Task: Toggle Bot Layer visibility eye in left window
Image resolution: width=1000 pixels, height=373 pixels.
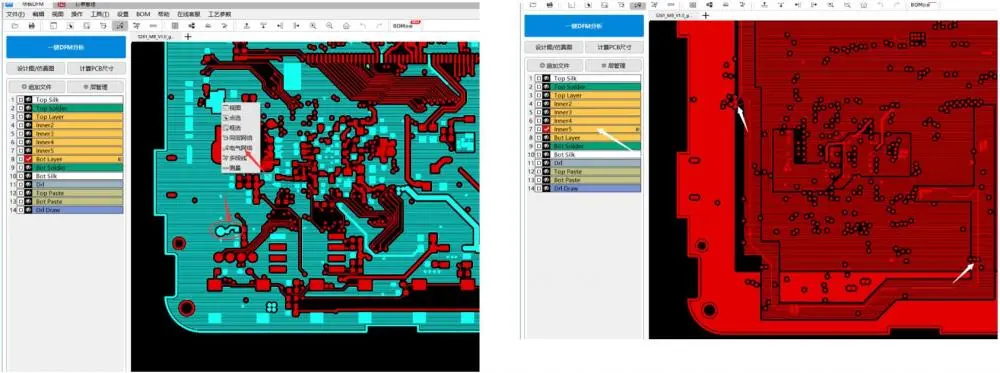Action: [28, 159]
